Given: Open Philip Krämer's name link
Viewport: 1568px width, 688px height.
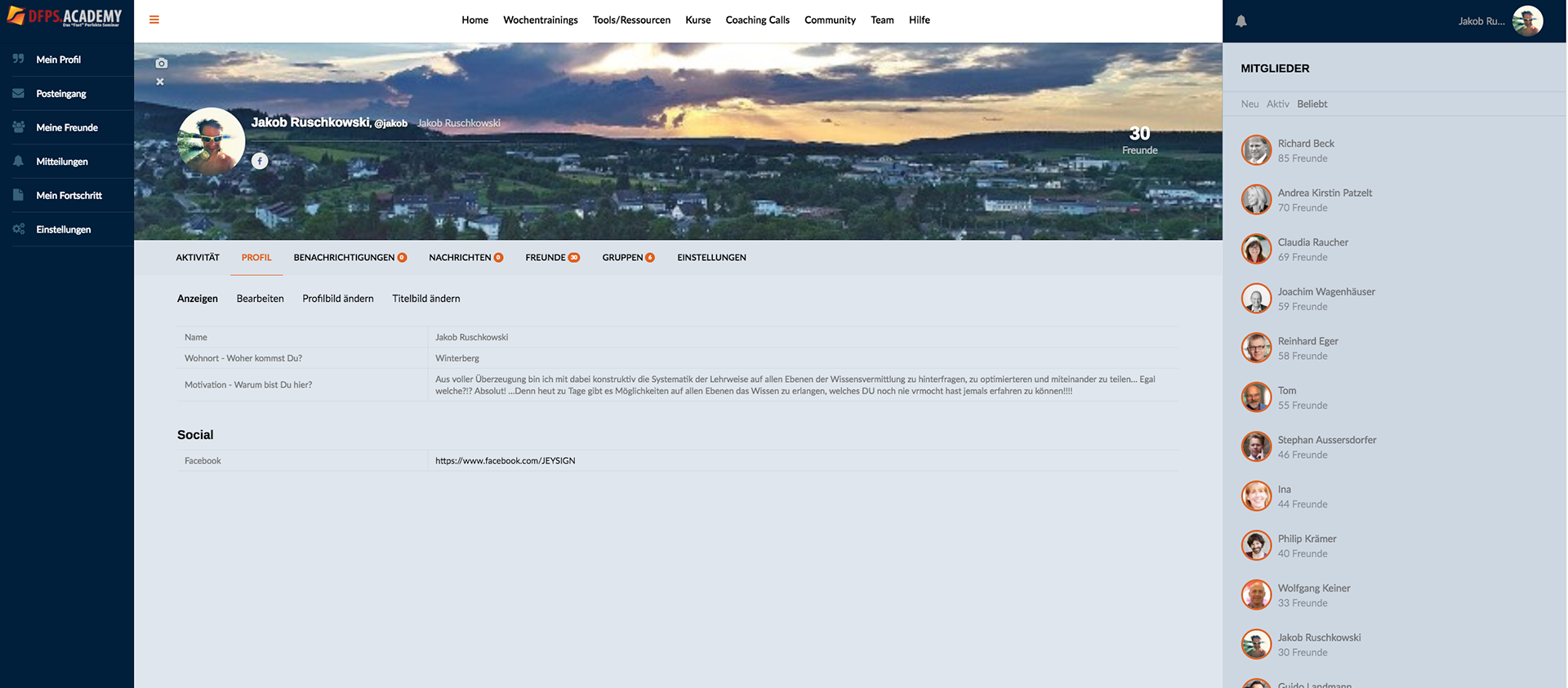Looking at the screenshot, I should [x=1307, y=538].
